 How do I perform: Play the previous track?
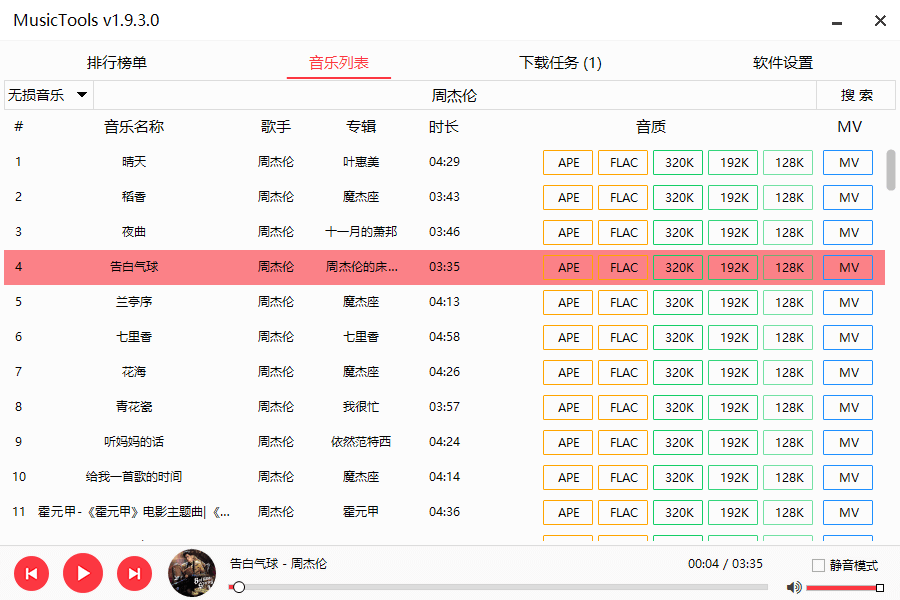coord(32,573)
